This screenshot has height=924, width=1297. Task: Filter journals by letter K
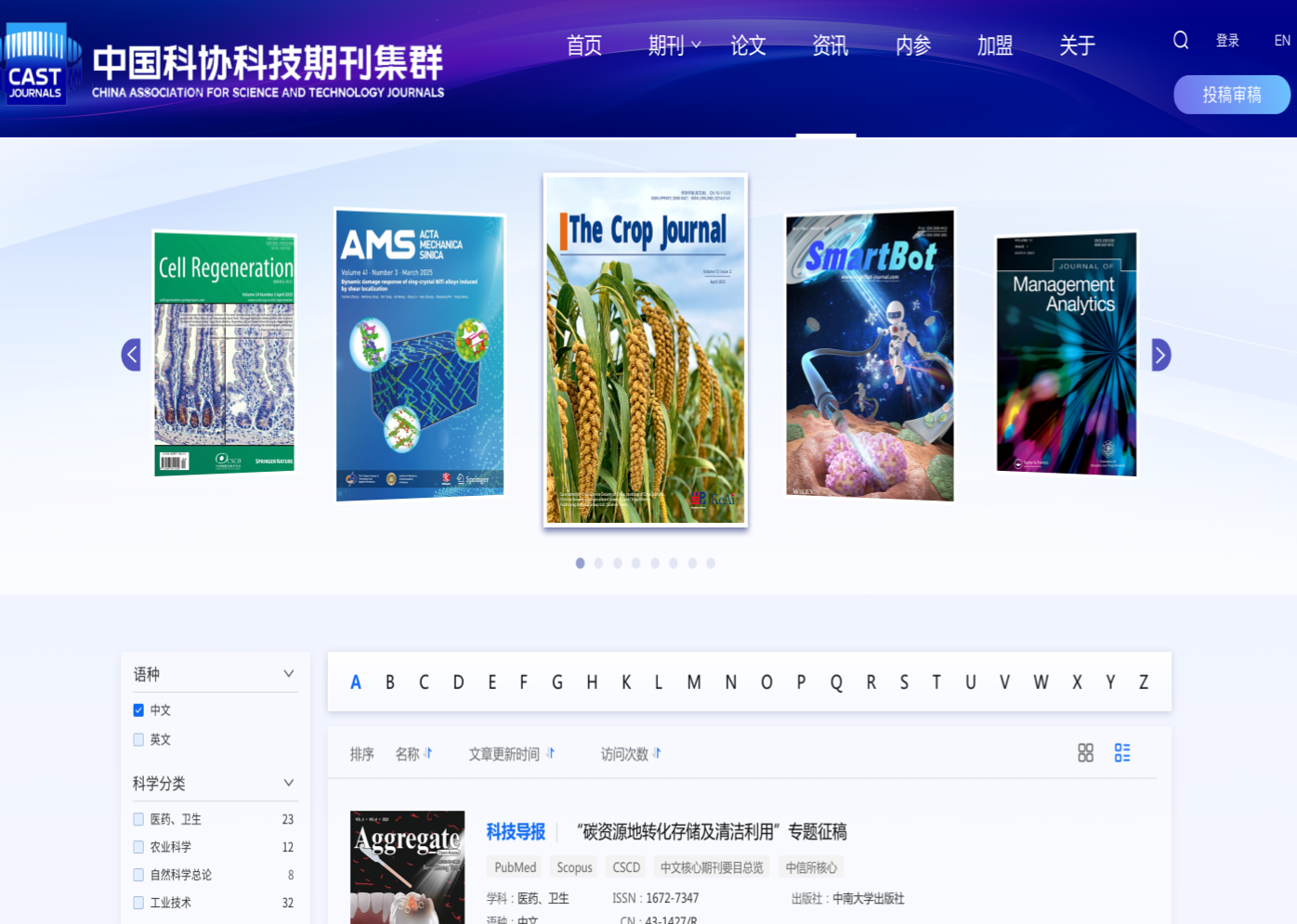pos(626,683)
